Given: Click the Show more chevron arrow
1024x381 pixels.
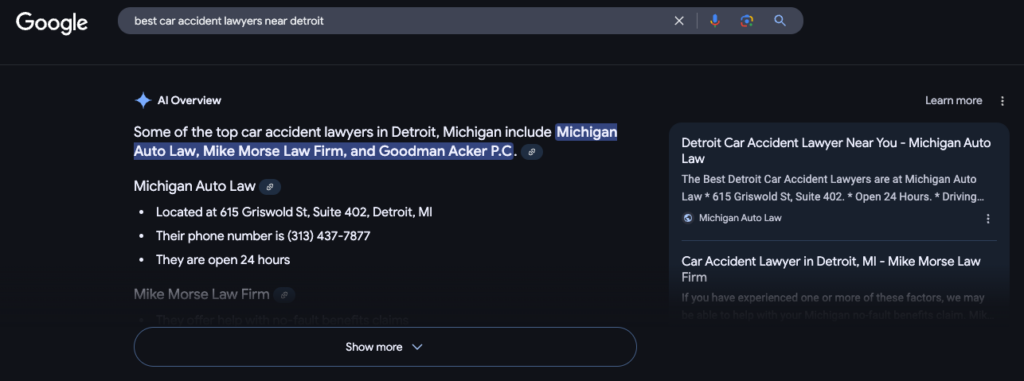Looking at the screenshot, I should (x=417, y=347).
